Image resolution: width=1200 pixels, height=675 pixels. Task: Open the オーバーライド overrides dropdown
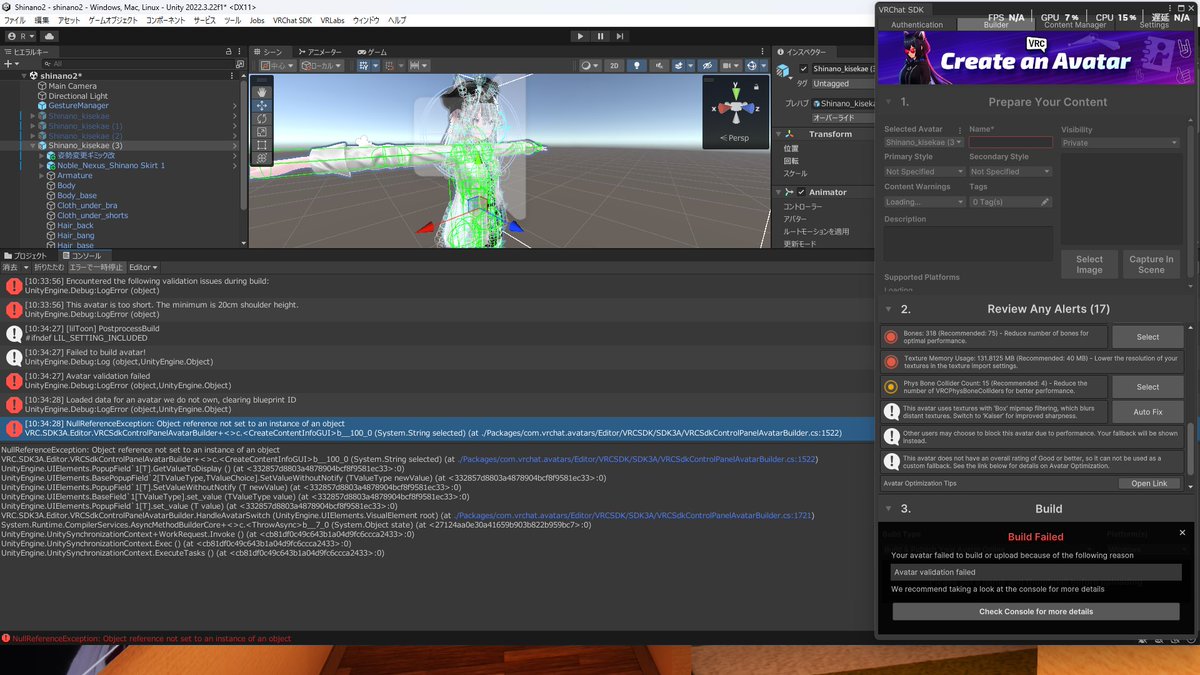[x=842, y=118]
